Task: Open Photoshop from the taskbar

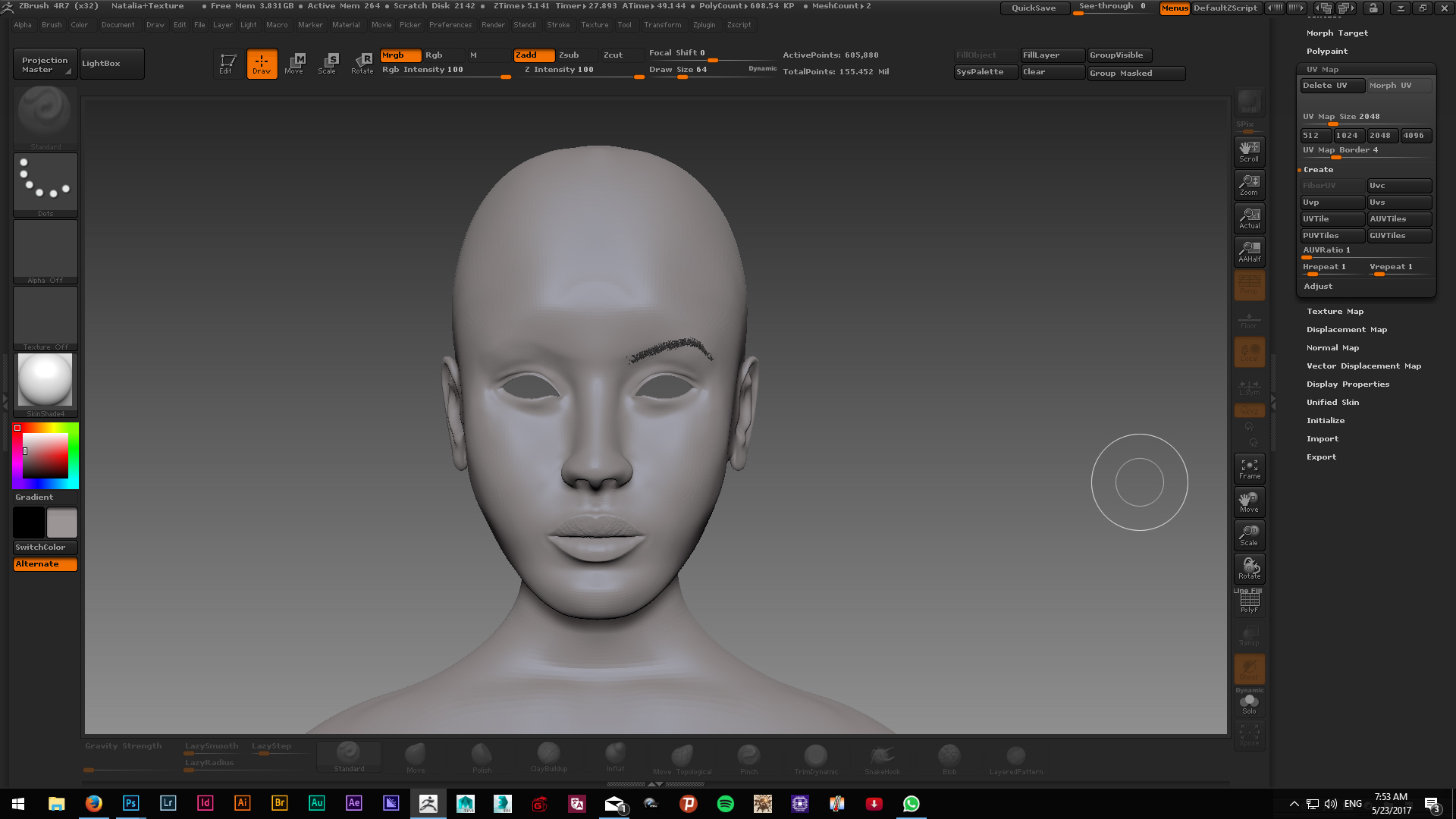Action: (x=130, y=804)
